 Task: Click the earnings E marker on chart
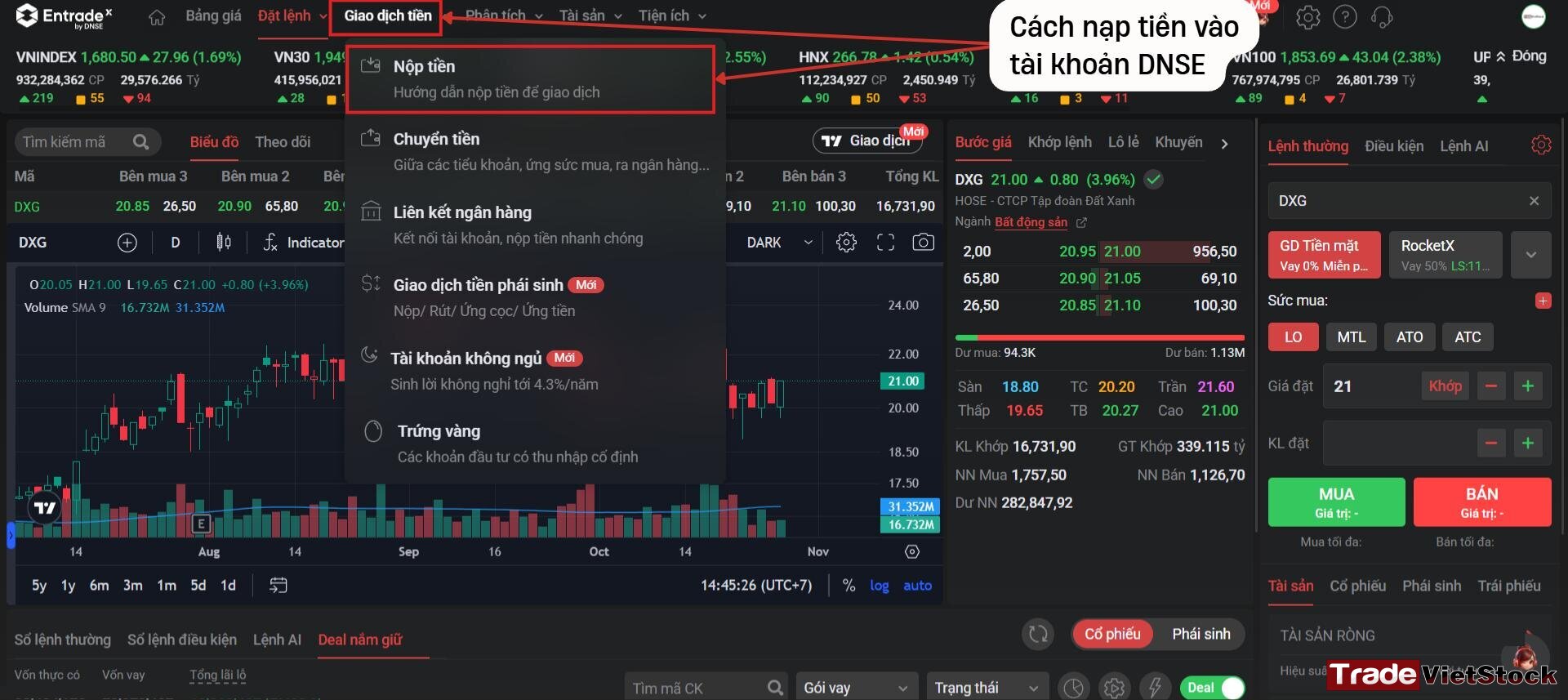(201, 524)
